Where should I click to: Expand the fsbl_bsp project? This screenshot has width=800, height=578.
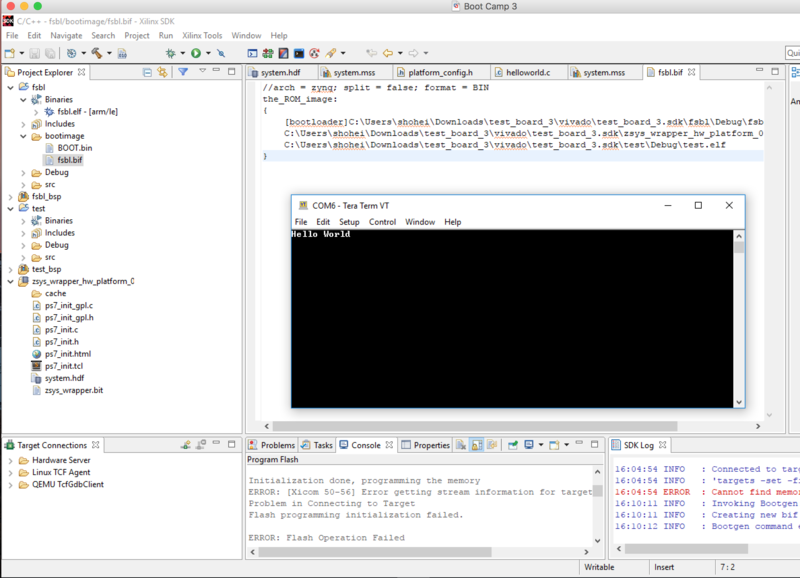[x=11, y=196]
